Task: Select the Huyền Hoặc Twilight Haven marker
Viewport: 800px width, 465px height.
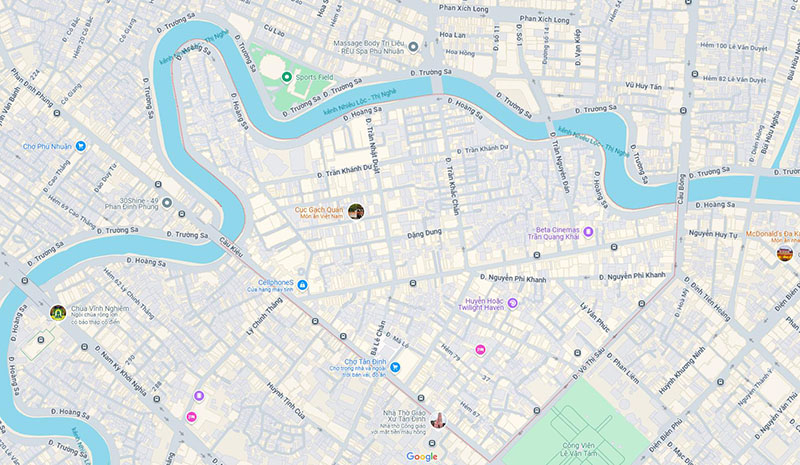Action: click(513, 303)
